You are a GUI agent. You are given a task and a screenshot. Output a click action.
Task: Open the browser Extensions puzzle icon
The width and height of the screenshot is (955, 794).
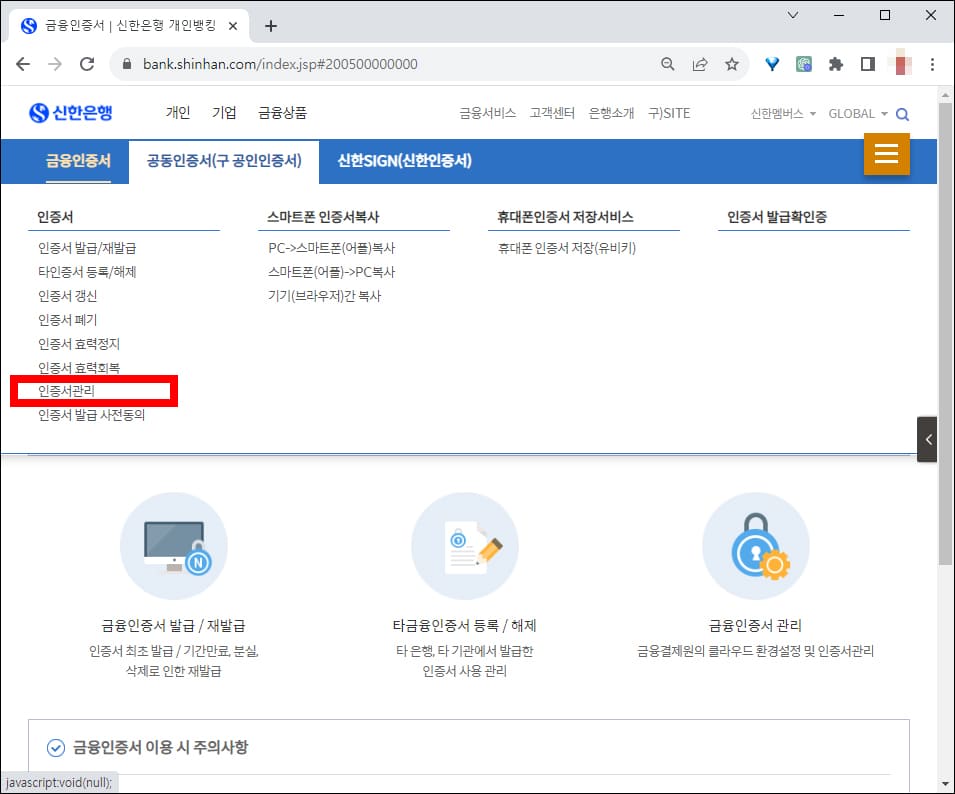[x=836, y=63]
